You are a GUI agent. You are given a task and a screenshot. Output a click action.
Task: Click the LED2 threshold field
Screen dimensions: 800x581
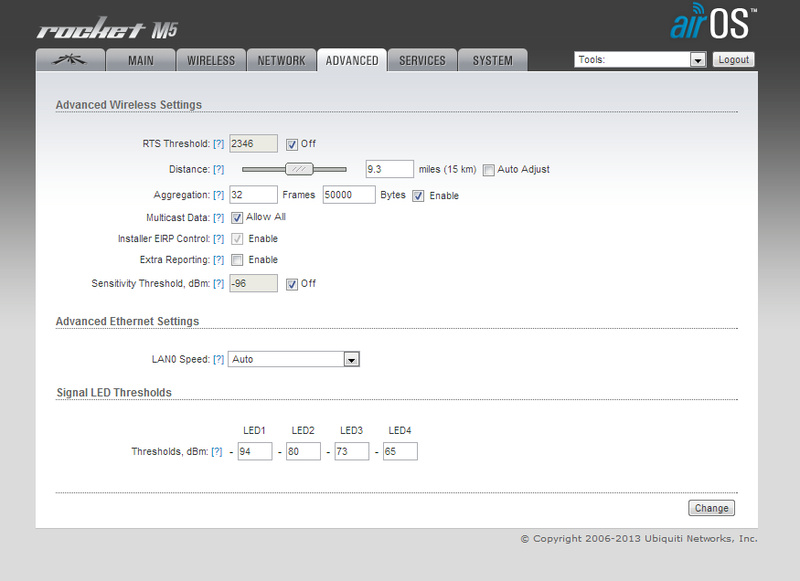click(304, 451)
